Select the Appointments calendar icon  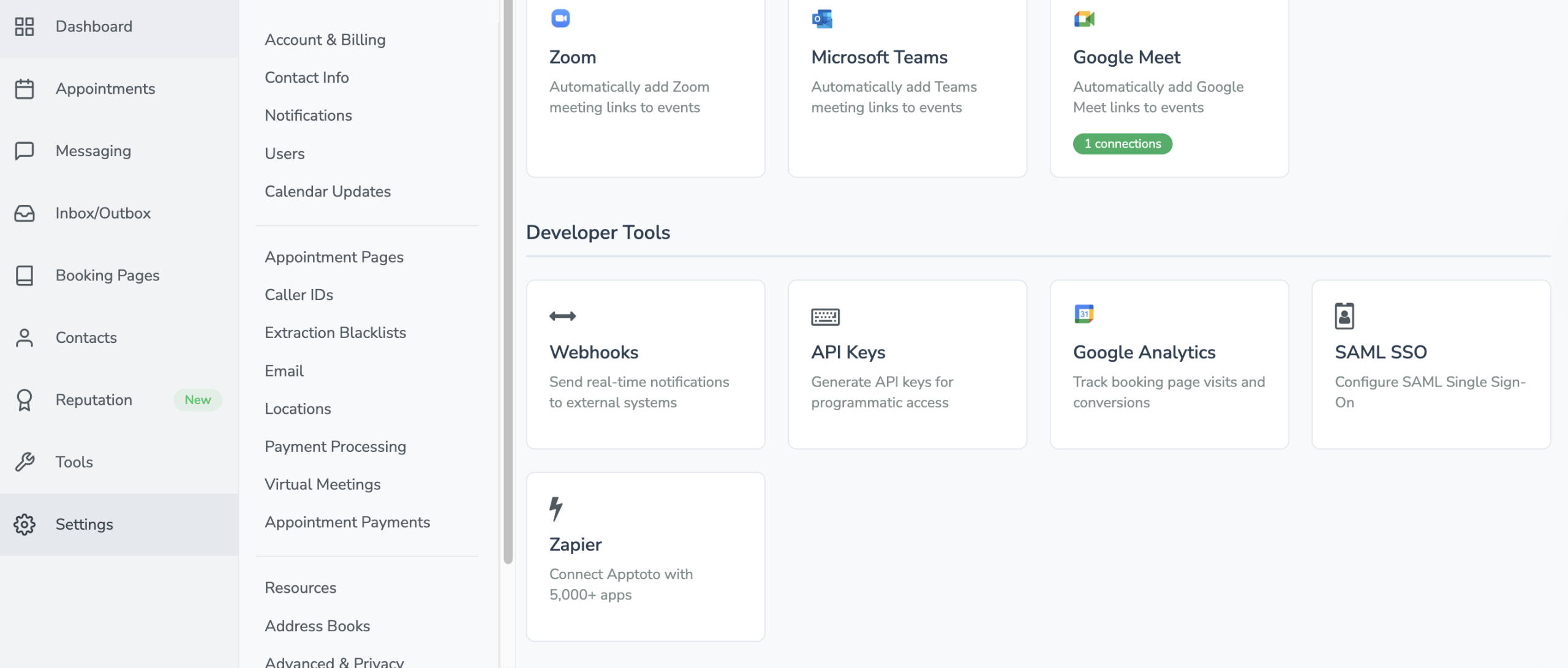[24, 88]
